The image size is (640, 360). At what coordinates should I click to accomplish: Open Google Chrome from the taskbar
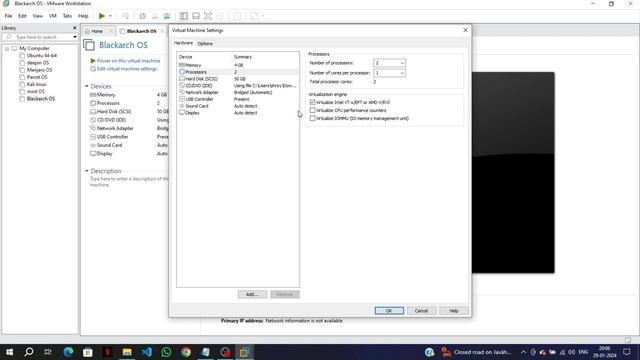click(x=186, y=352)
